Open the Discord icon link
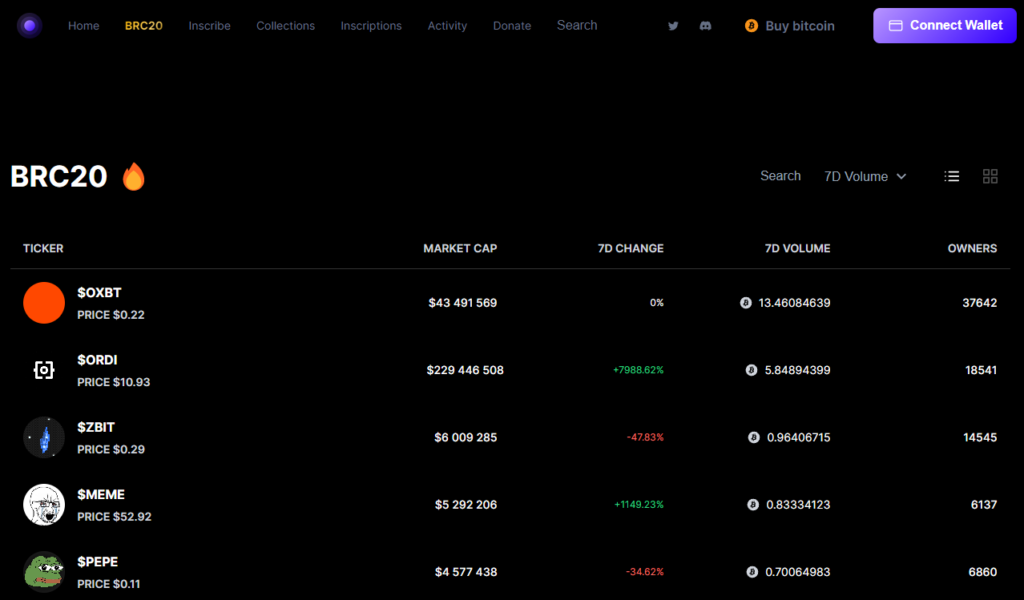Viewport: 1024px width, 600px height. pyautogui.click(x=706, y=25)
